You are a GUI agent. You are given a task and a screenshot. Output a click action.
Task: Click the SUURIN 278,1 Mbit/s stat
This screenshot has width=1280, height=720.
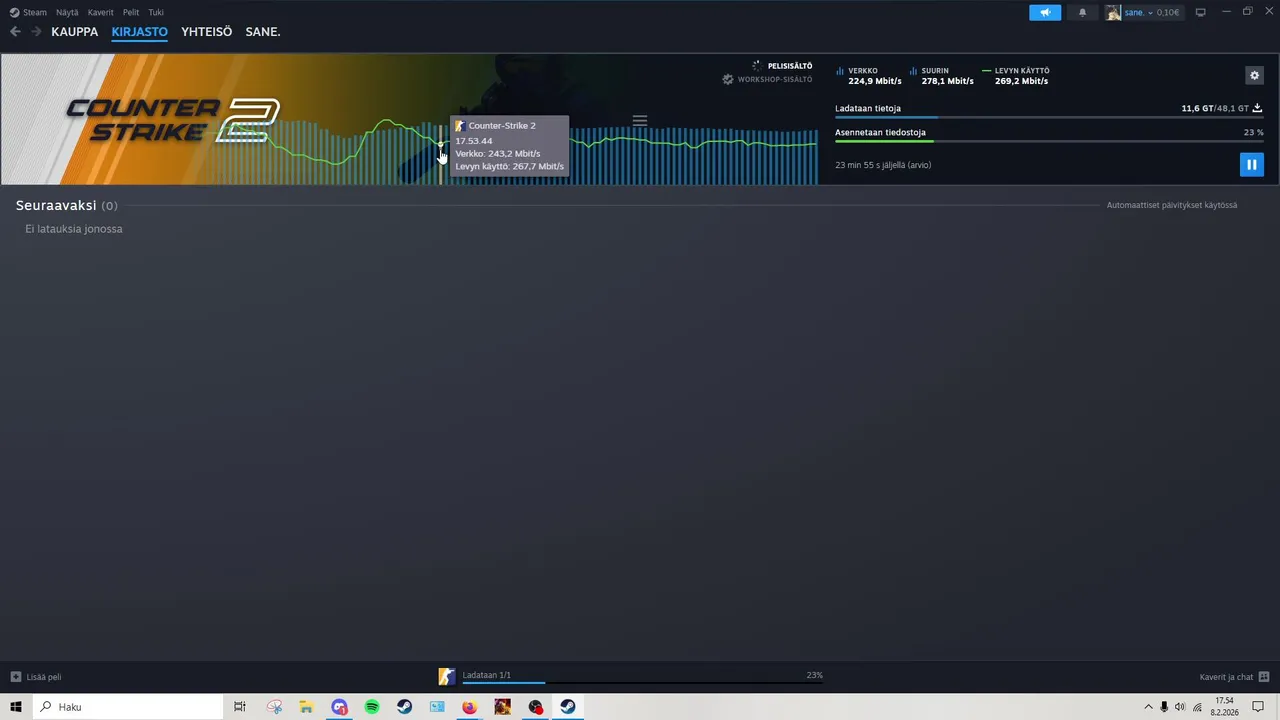pos(942,76)
